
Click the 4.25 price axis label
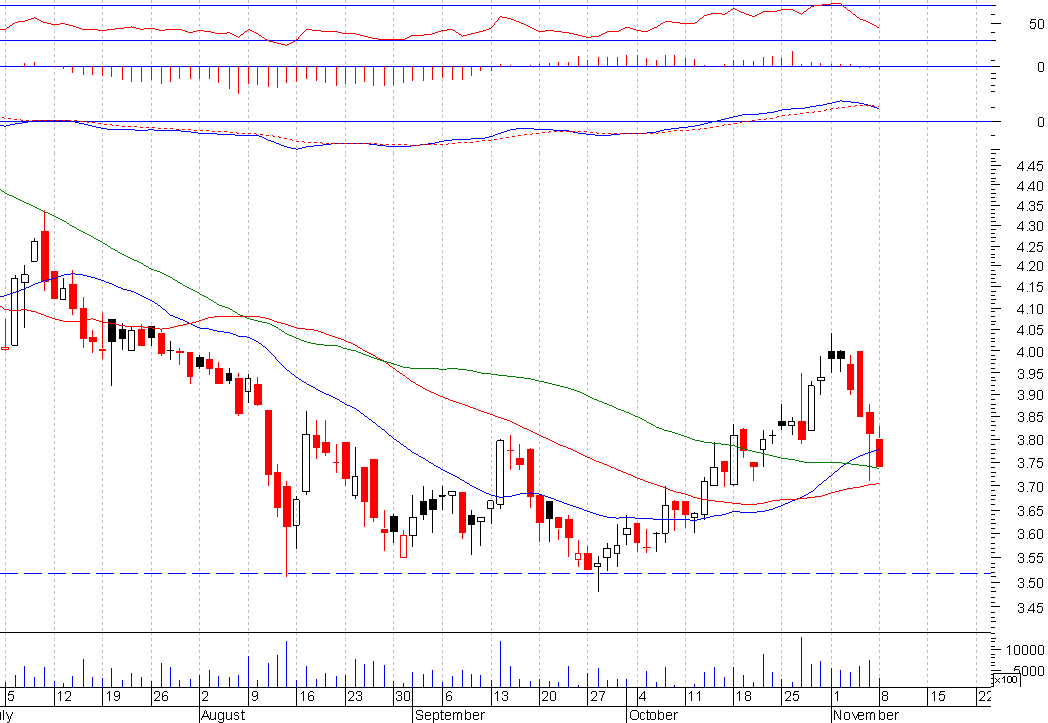[1029, 247]
